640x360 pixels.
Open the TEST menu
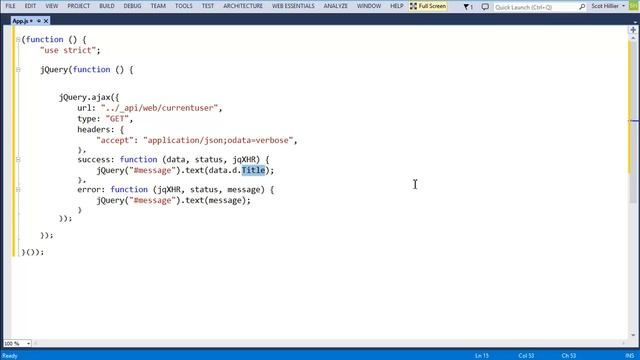[x=208, y=6]
